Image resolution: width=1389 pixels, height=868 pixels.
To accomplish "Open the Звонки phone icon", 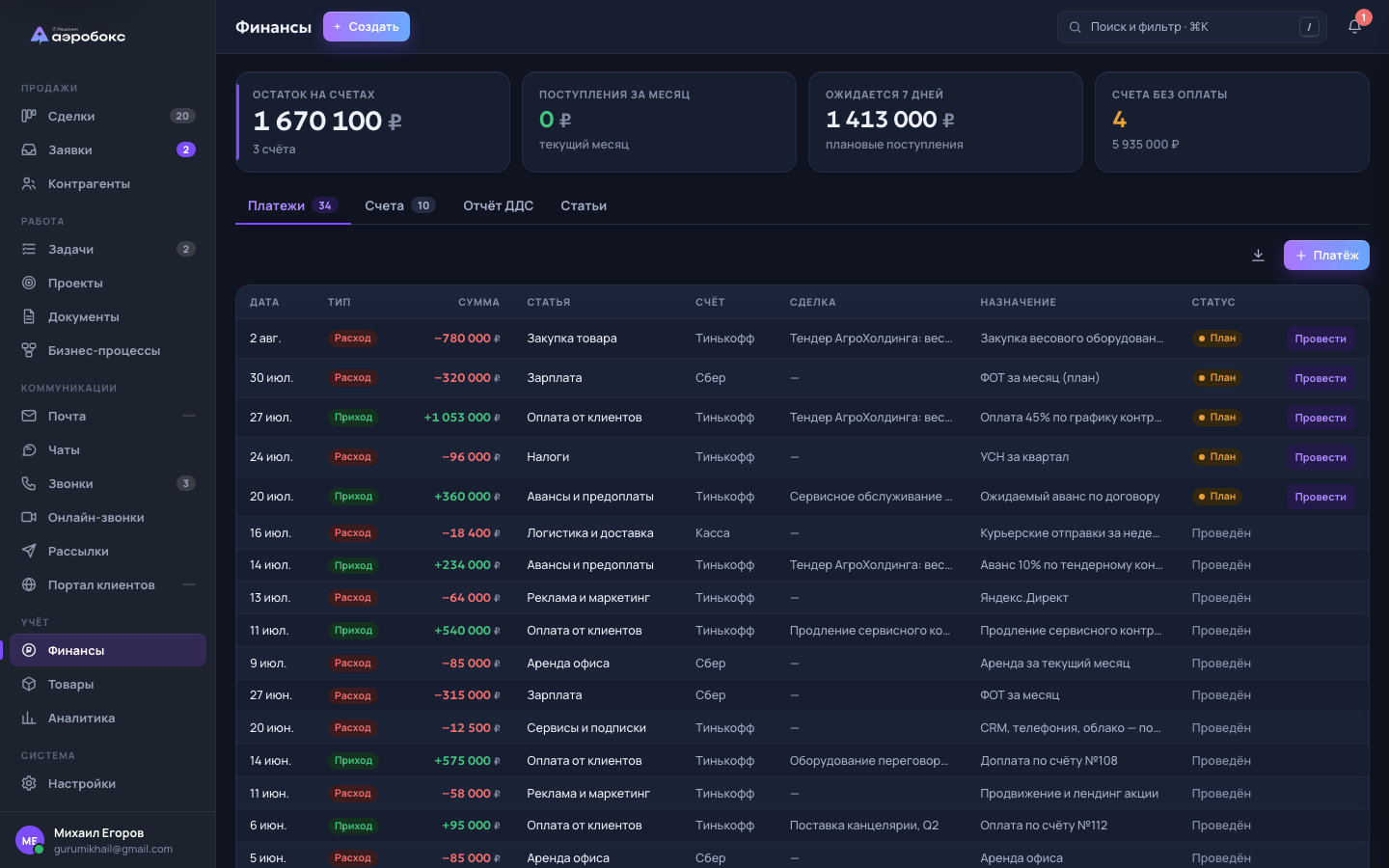I will [x=29, y=483].
